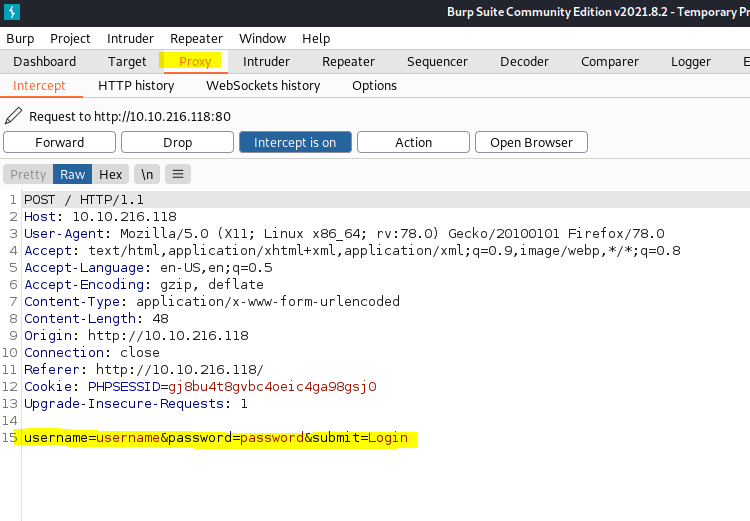The width and height of the screenshot is (750, 521).
Task: Click the Forward button
Action: point(59,142)
